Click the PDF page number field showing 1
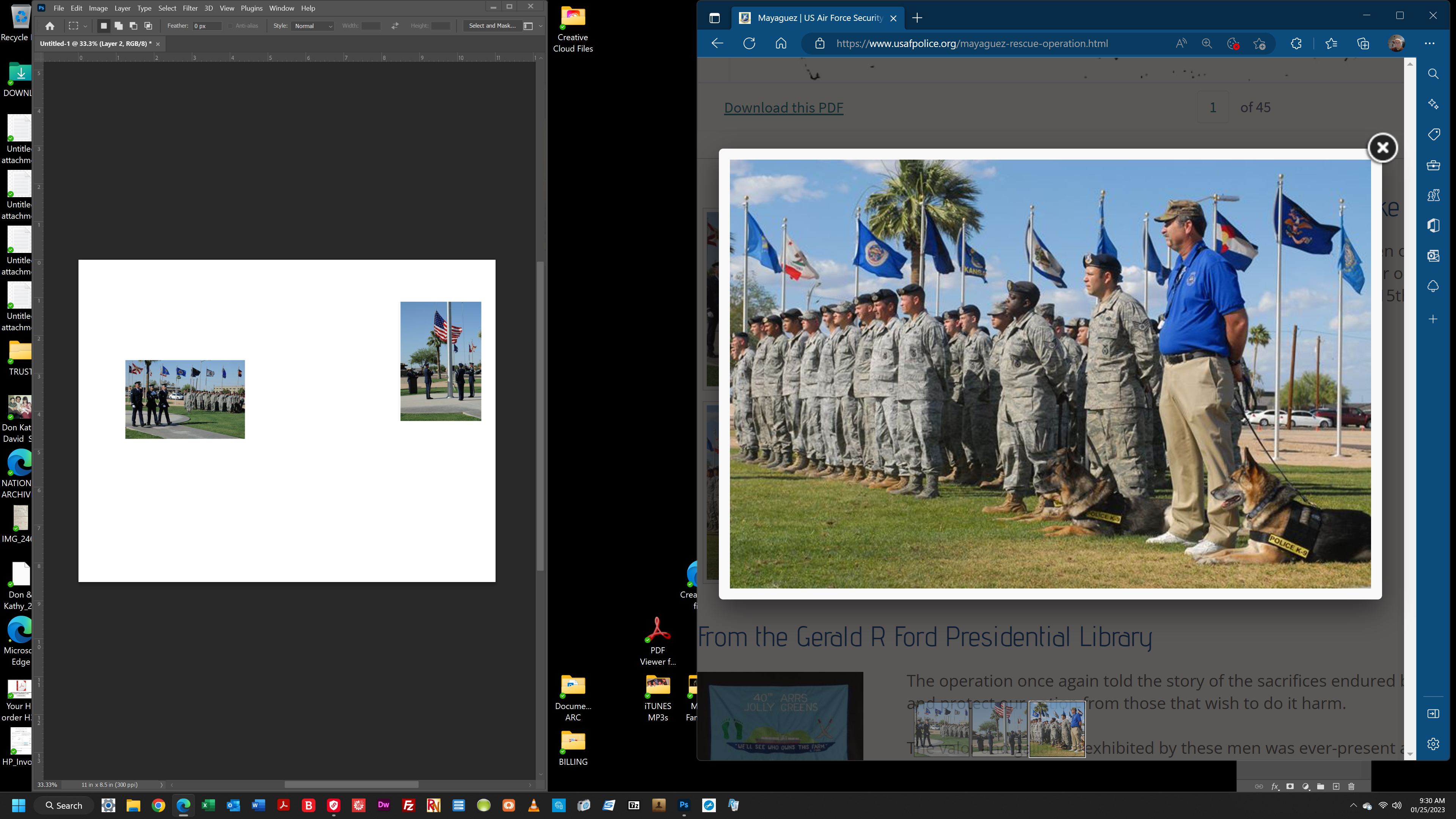 [1213, 107]
